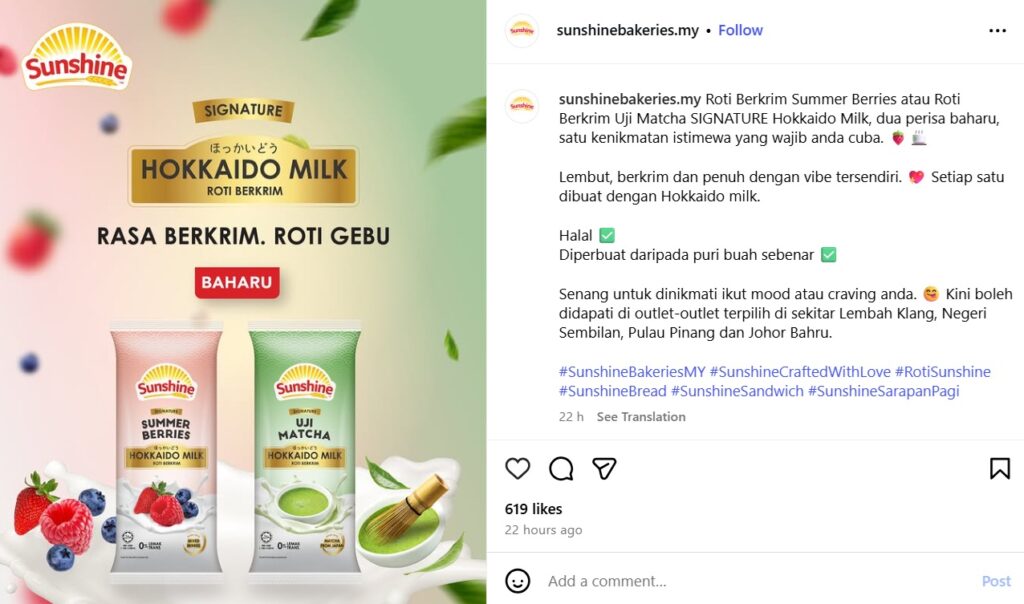The width and height of the screenshot is (1024, 604).
Task: Open the #SunshineCraftedWithLove hashtag
Action: pyautogui.click(x=800, y=372)
